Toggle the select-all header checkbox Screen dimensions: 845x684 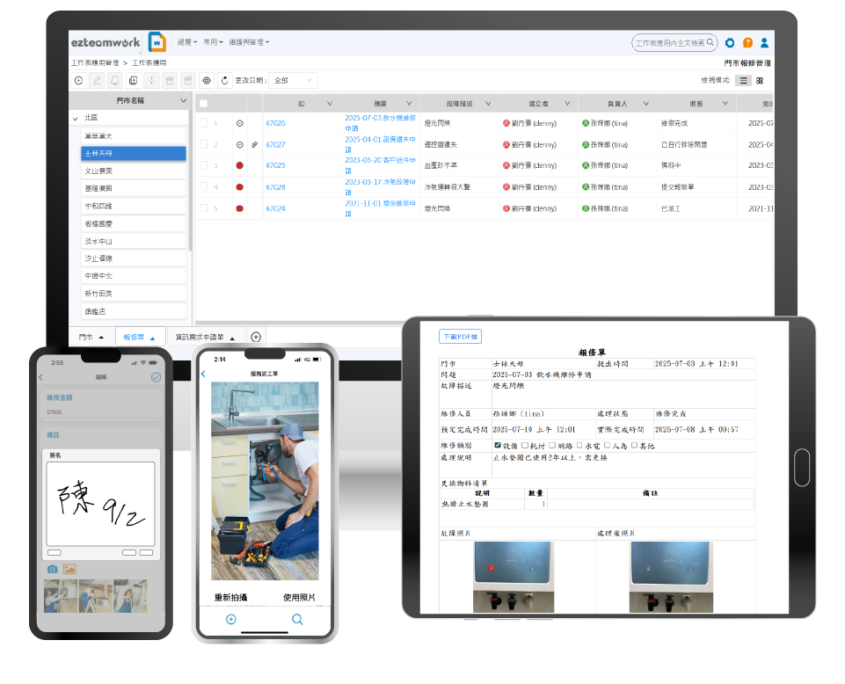[204, 103]
